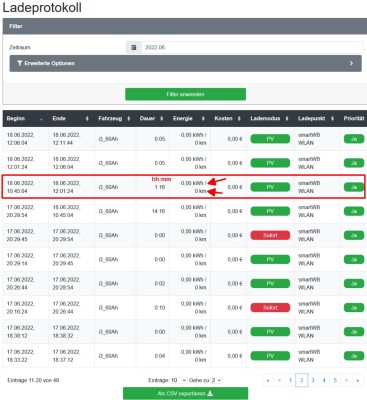
Task: Click the Zeitraum date field 2022.06
Action: [x=252, y=47]
